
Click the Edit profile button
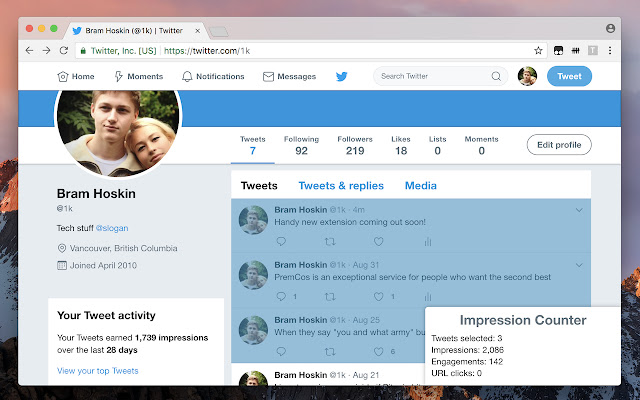click(559, 144)
